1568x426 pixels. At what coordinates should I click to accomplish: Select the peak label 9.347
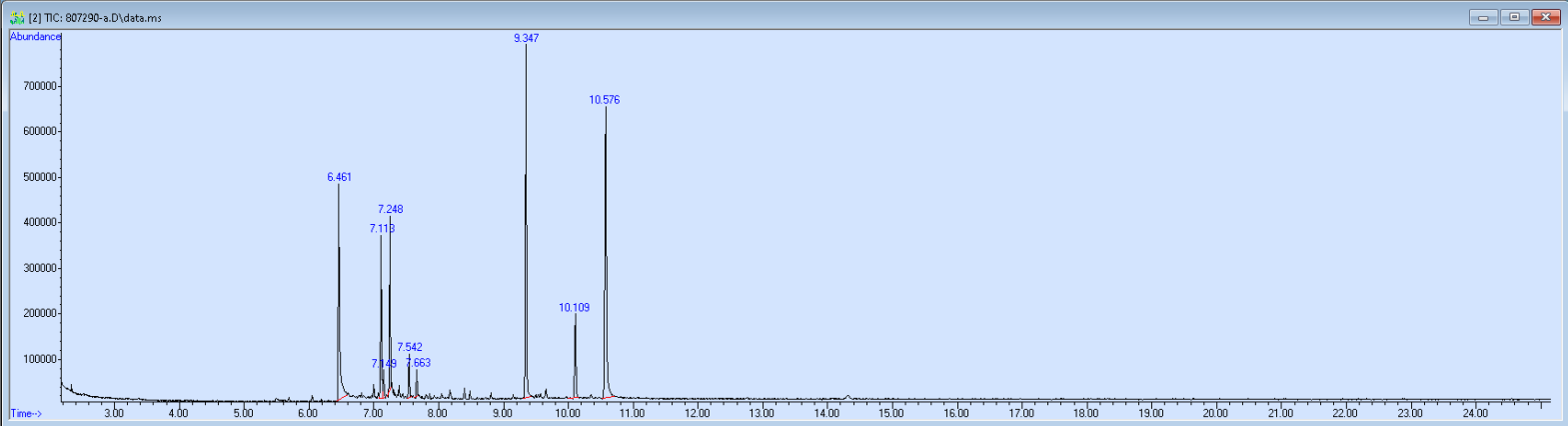(x=527, y=38)
